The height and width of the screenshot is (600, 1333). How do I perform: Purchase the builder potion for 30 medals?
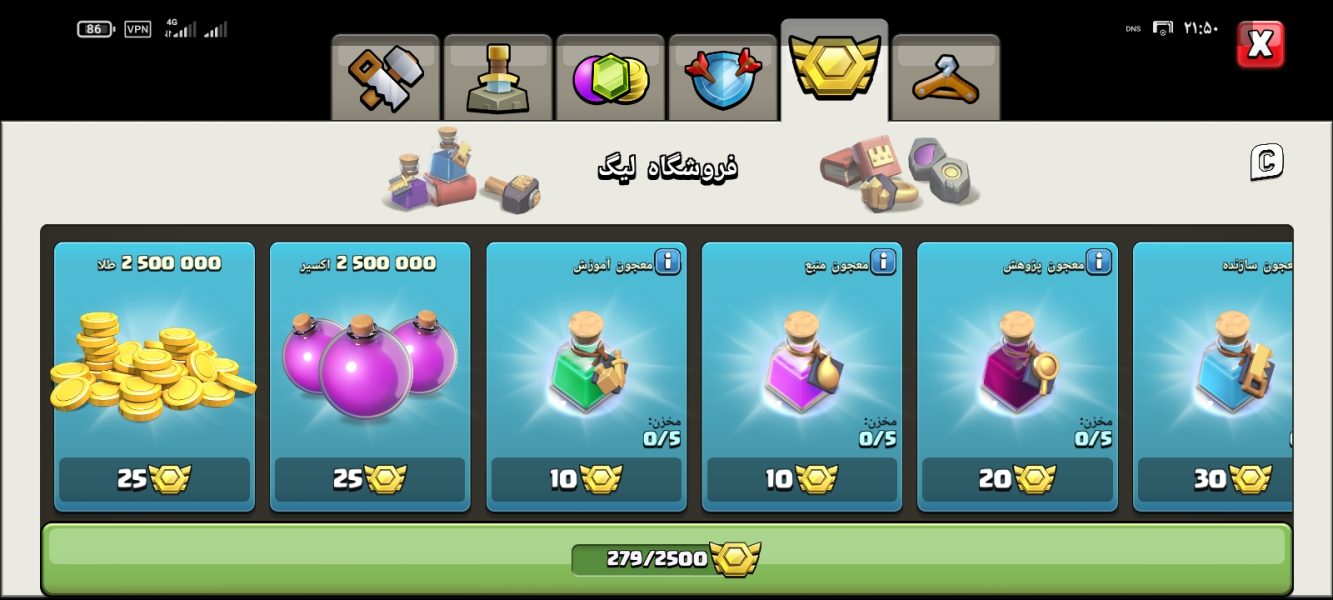coord(1215,480)
